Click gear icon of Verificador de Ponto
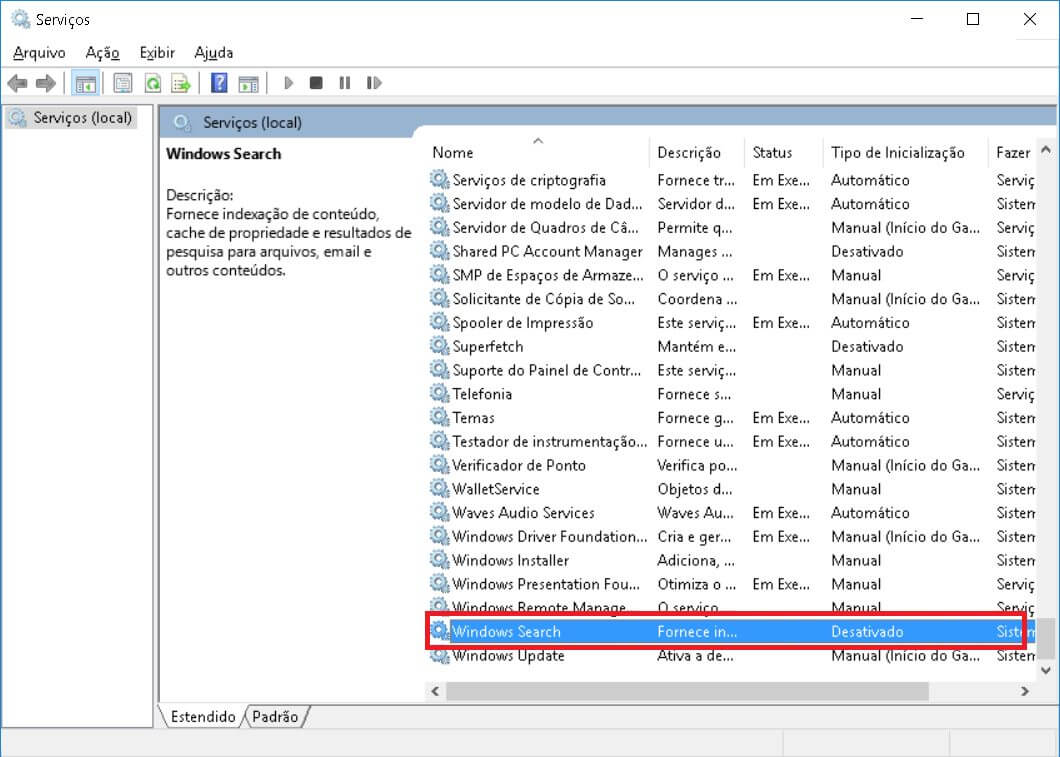1060x757 pixels. pos(439,465)
